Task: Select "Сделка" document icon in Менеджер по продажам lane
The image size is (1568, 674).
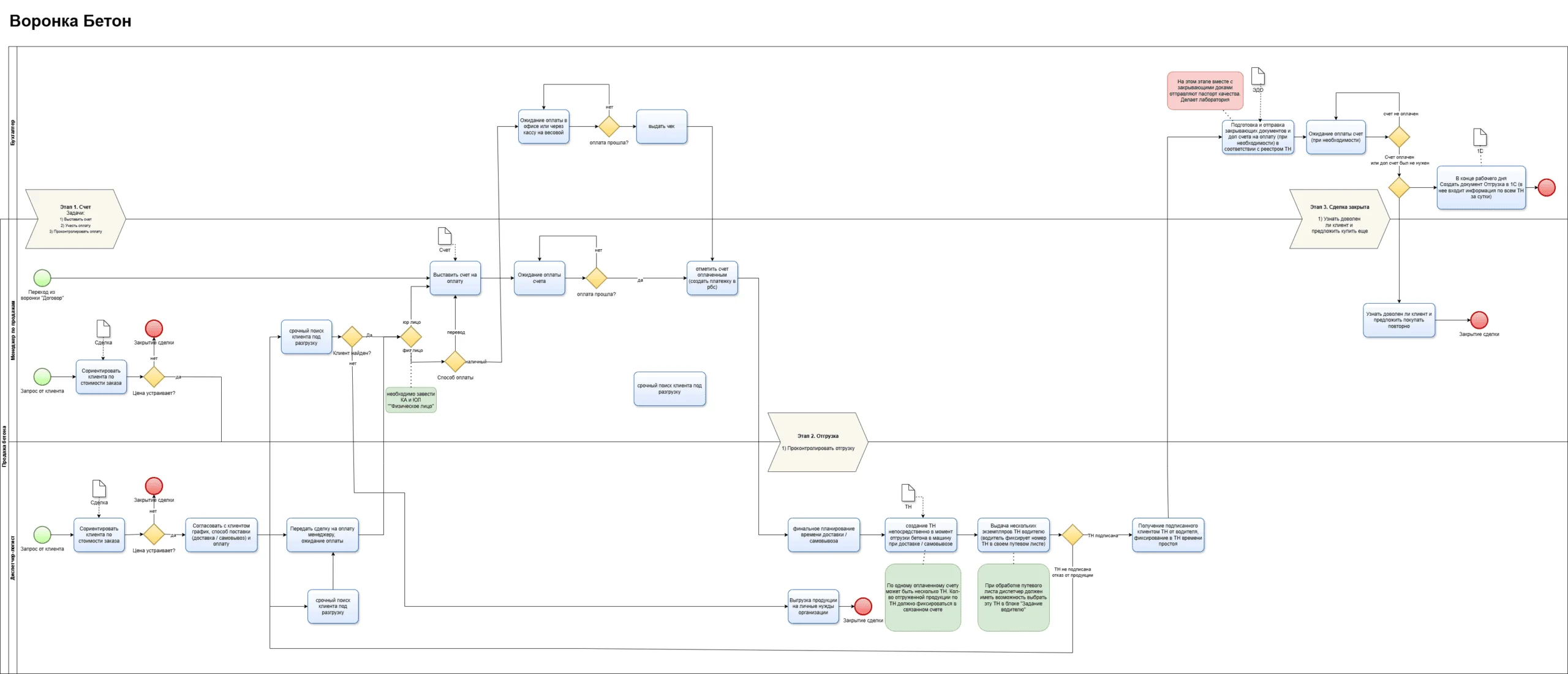Action: point(103,329)
